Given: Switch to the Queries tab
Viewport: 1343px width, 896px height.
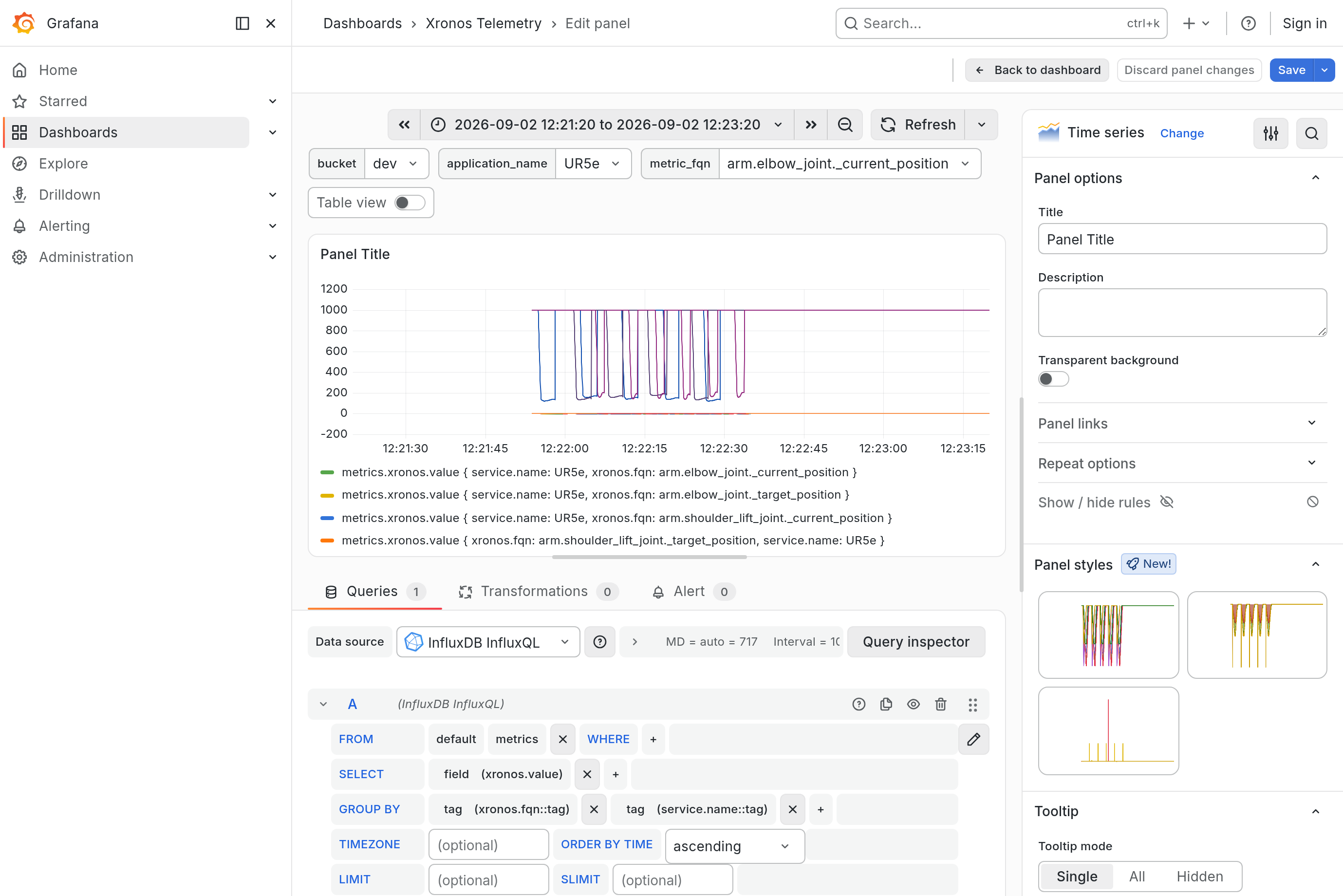Looking at the screenshot, I should (375, 592).
